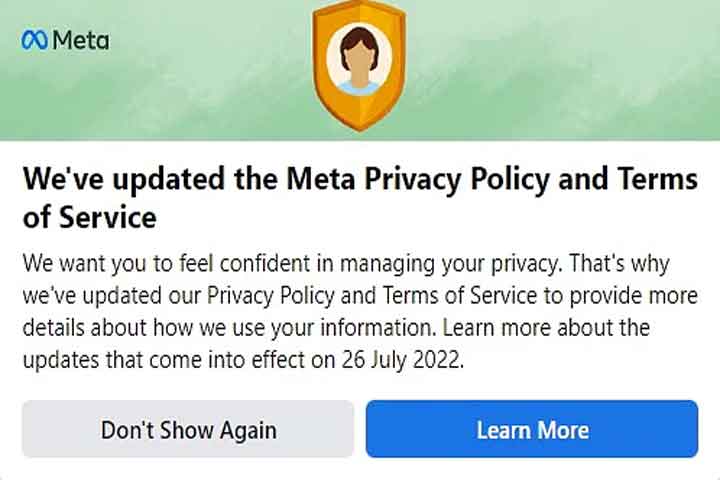Click the "Meta" wordmark text
Screen dimensions: 720x480
click(81, 41)
